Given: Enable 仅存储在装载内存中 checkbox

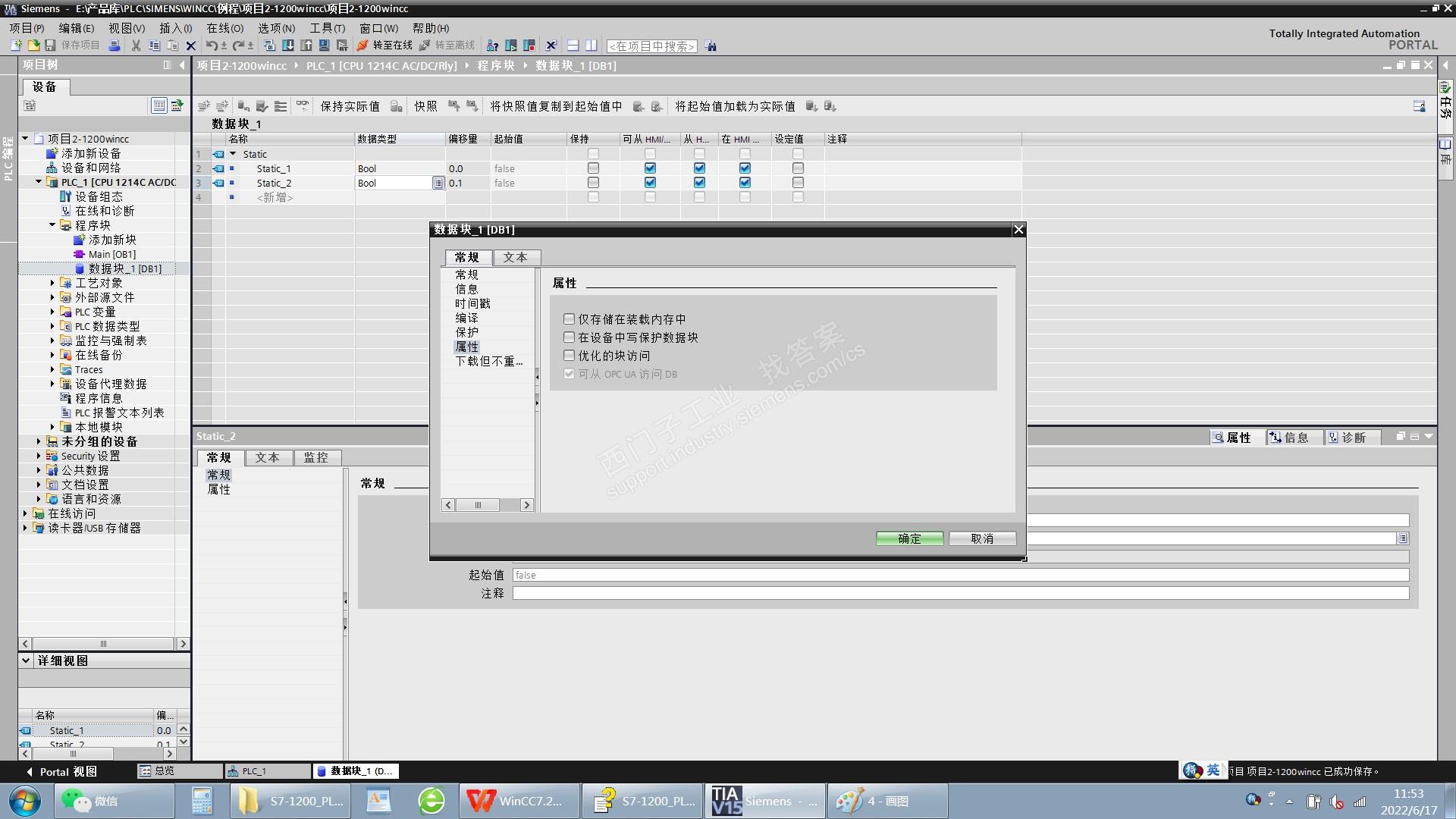Looking at the screenshot, I should (570, 319).
